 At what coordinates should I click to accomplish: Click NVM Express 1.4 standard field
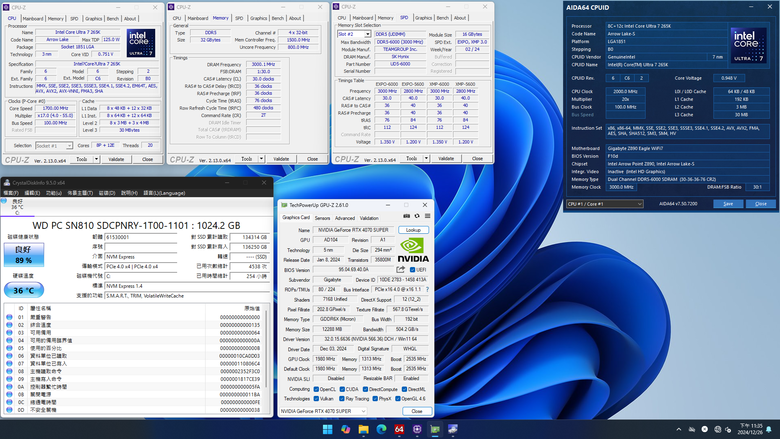pos(187,286)
